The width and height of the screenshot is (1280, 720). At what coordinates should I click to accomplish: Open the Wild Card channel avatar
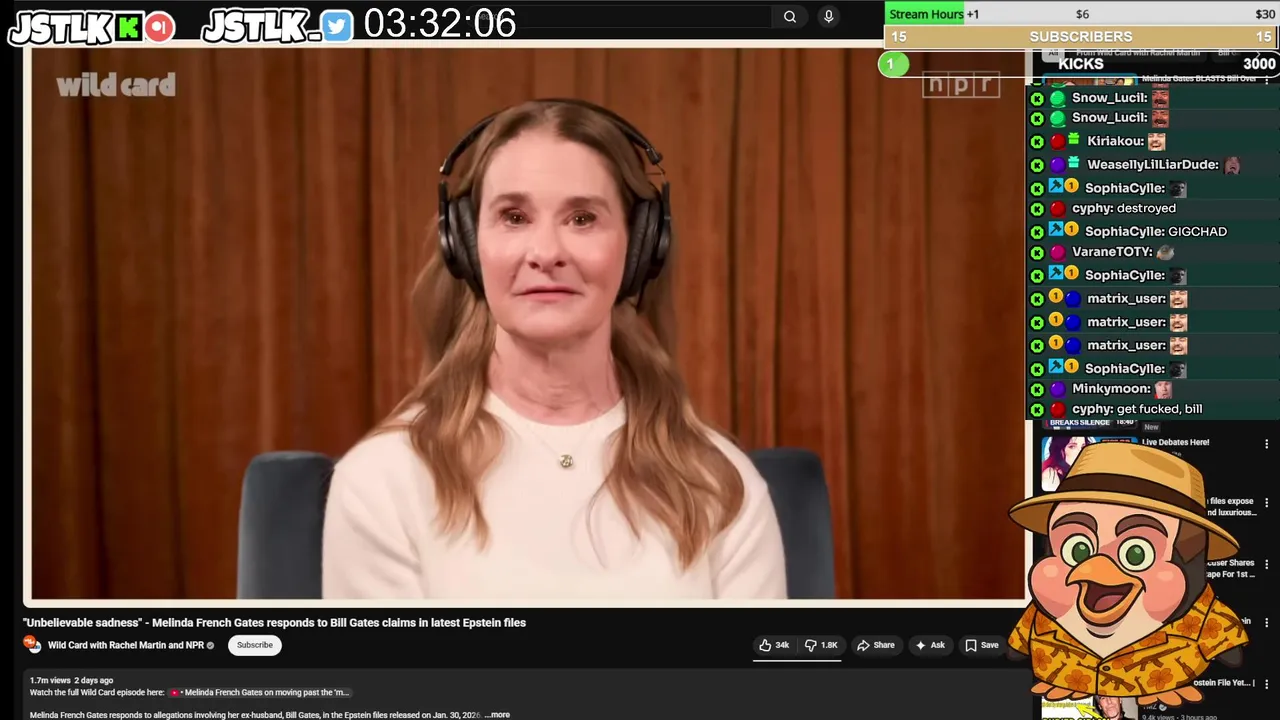[31, 645]
